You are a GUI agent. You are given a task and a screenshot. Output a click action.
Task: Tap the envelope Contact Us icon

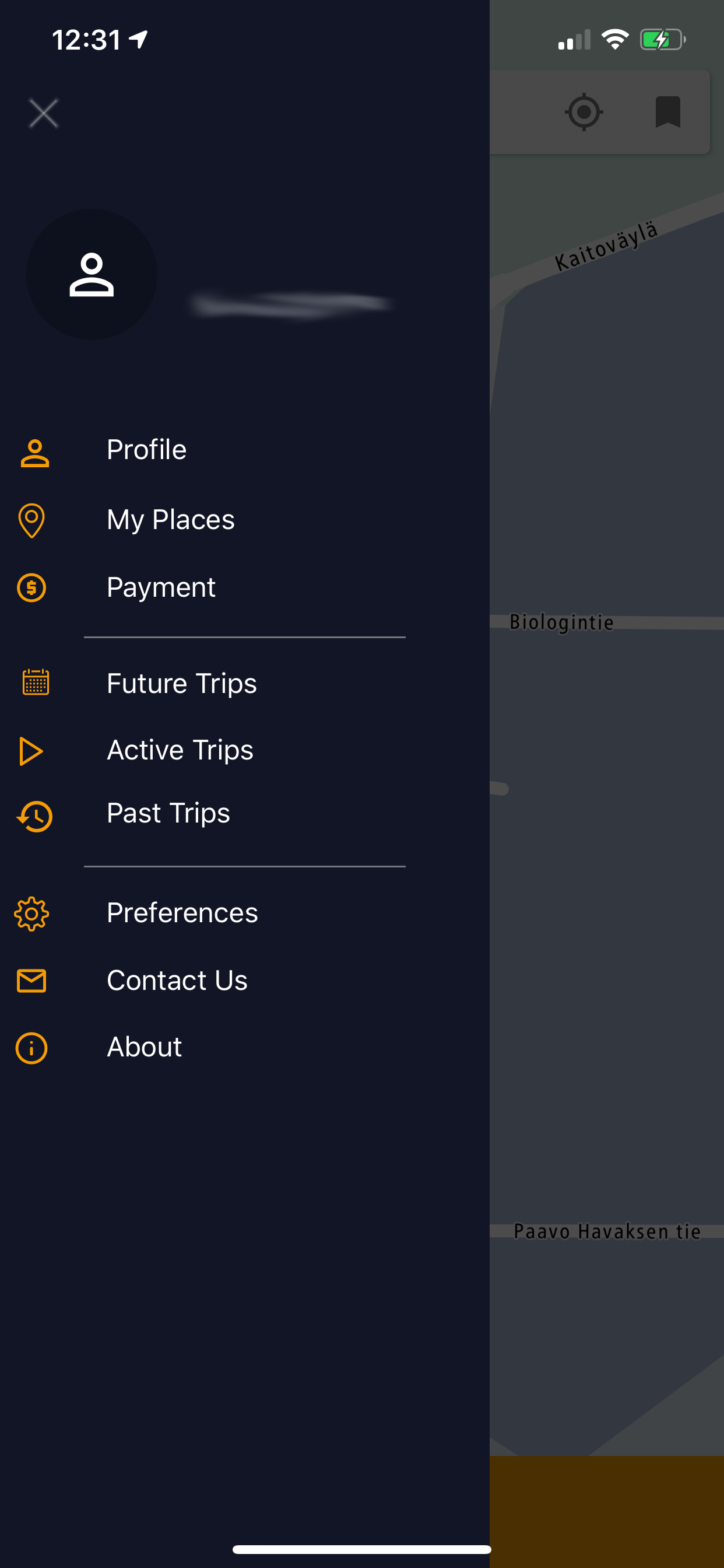(31, 981)
